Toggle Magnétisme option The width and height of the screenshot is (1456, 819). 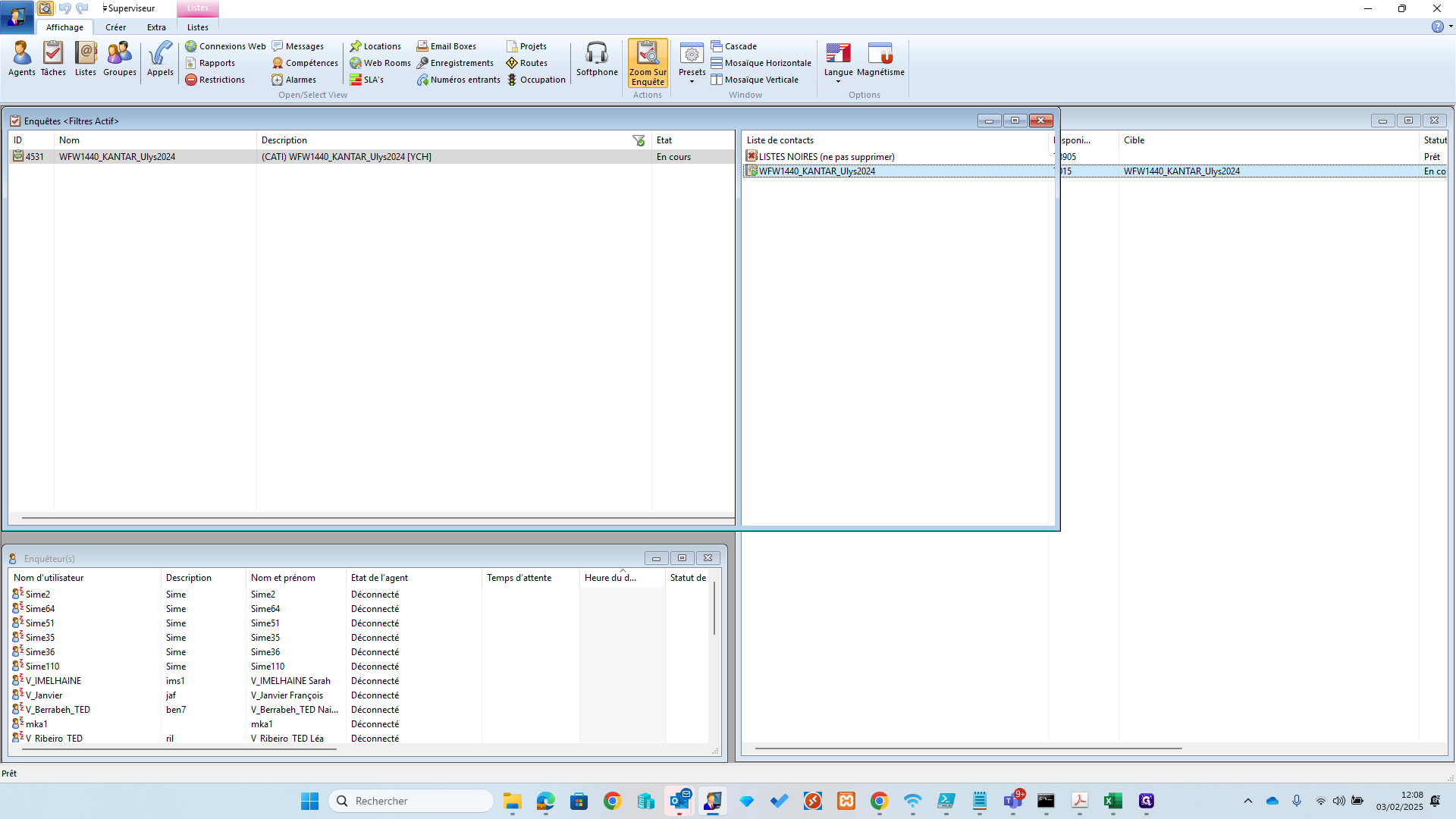pos(880,59)
